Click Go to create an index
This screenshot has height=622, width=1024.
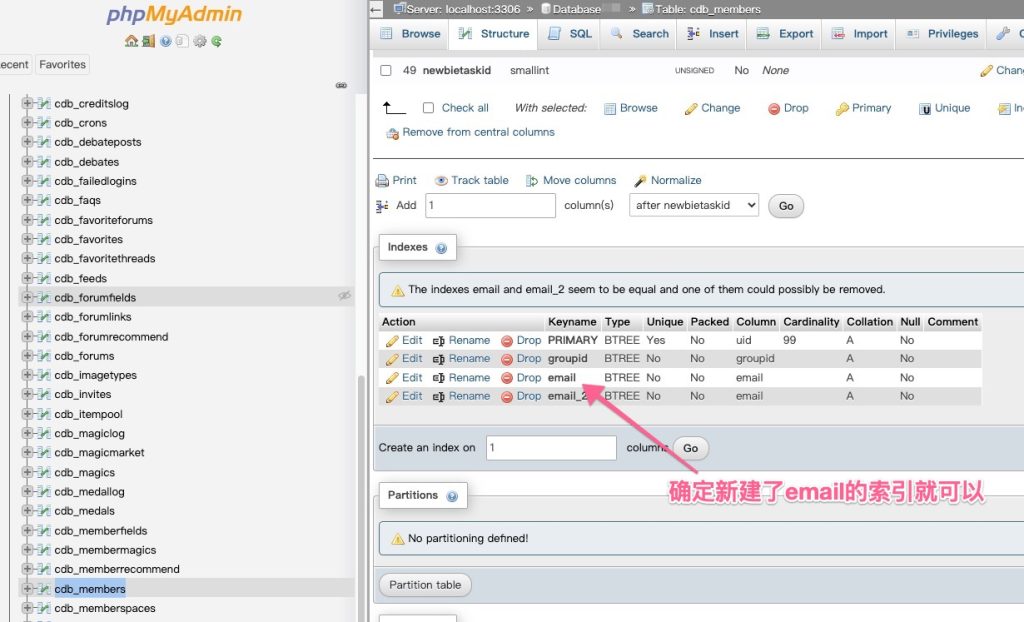690,448
